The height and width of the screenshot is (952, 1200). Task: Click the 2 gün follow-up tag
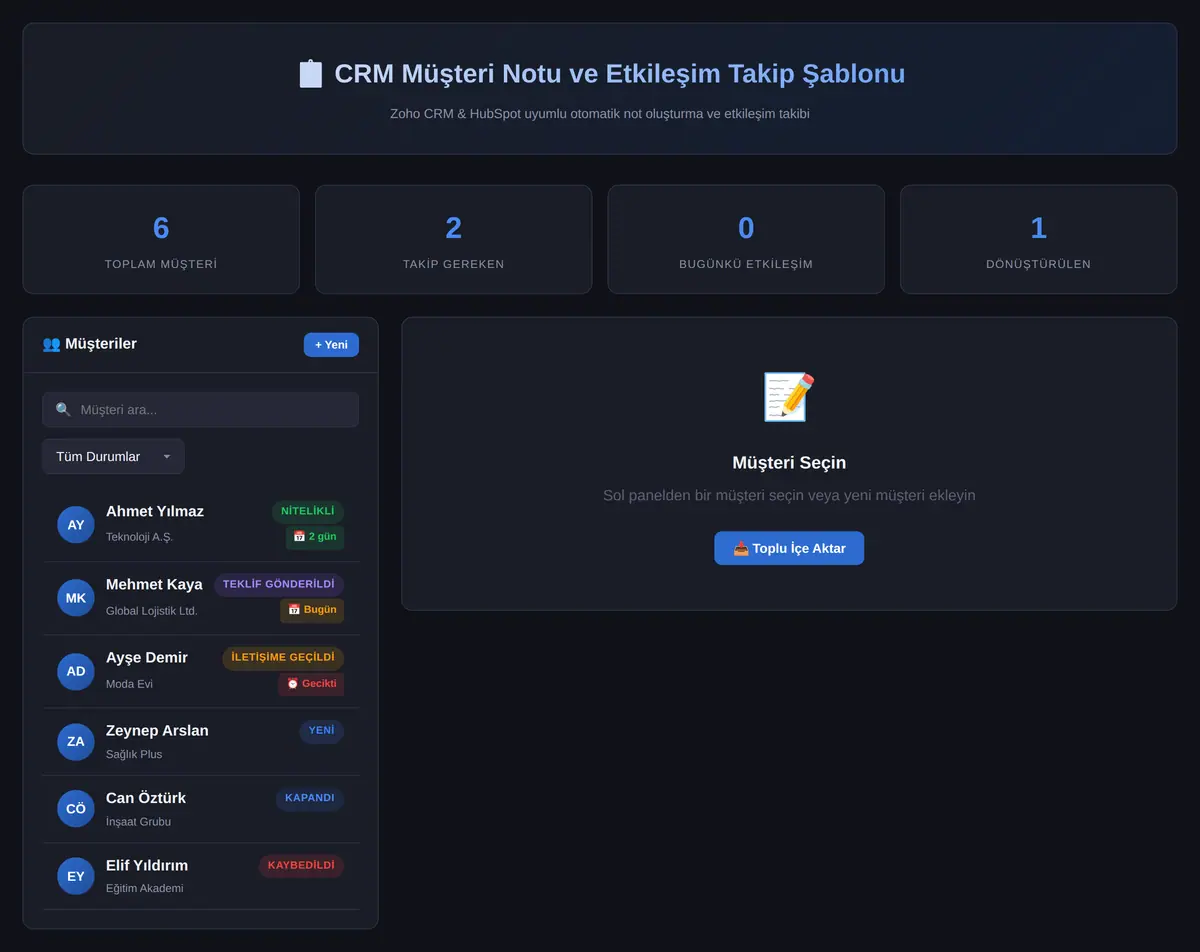pos(315,537)
